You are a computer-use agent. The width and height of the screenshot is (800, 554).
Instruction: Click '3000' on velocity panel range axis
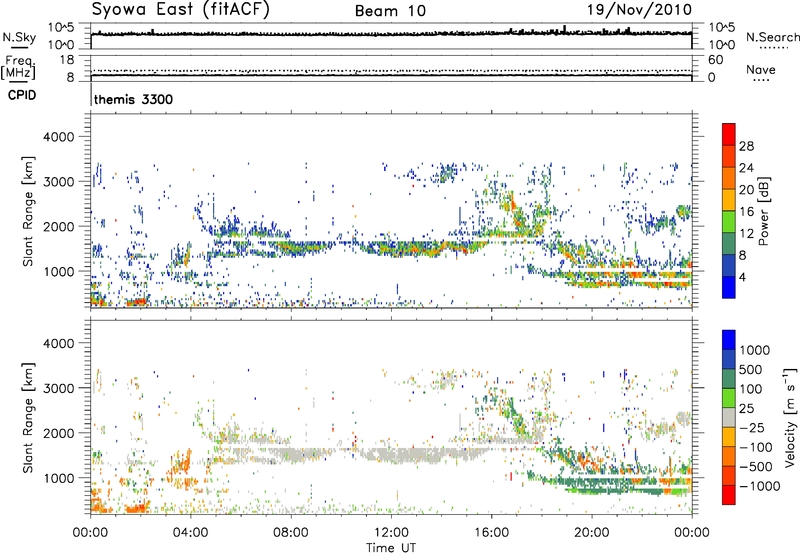[x=58, y=388]
